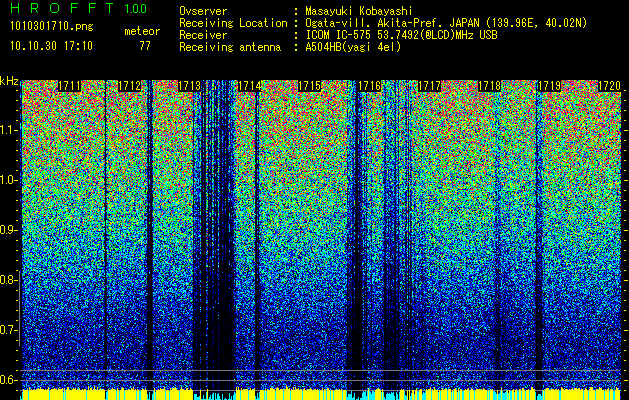The image size is (629, 400).
Task: Click the 0.7 frequency axis label
Action: [x=8, y=330]
